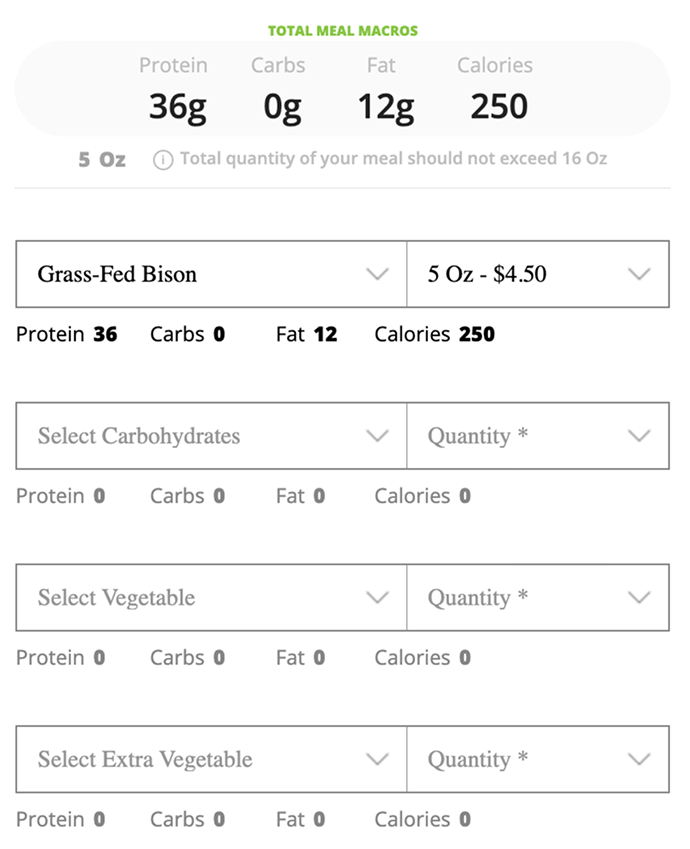Image resolution: width=690 pixels, height=849 pixels.
Task: Click the Select Vegetable chevron arrow
Action: pyautogui.click(x=378, y=597)
